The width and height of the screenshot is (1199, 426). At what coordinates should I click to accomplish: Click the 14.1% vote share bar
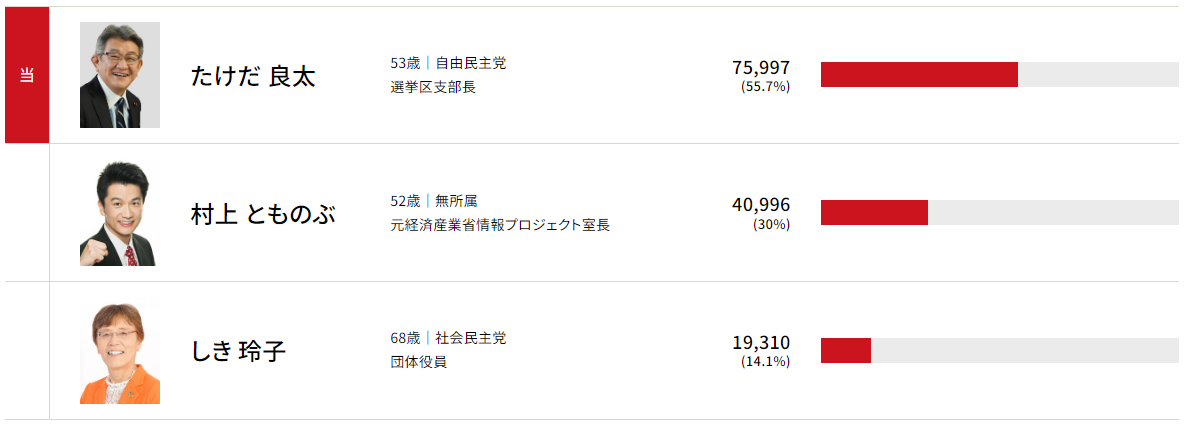pos(846,351)
